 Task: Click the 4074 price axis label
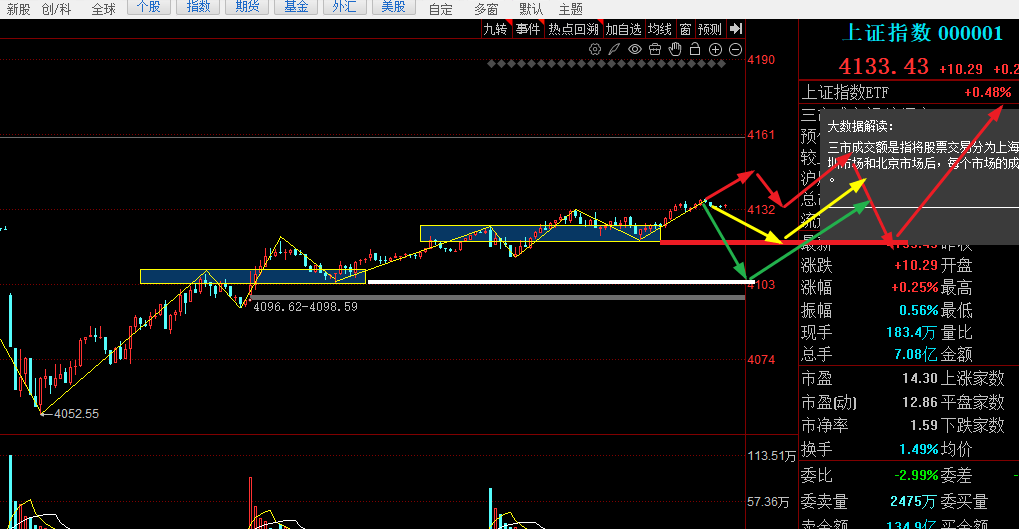pos(761,359)
